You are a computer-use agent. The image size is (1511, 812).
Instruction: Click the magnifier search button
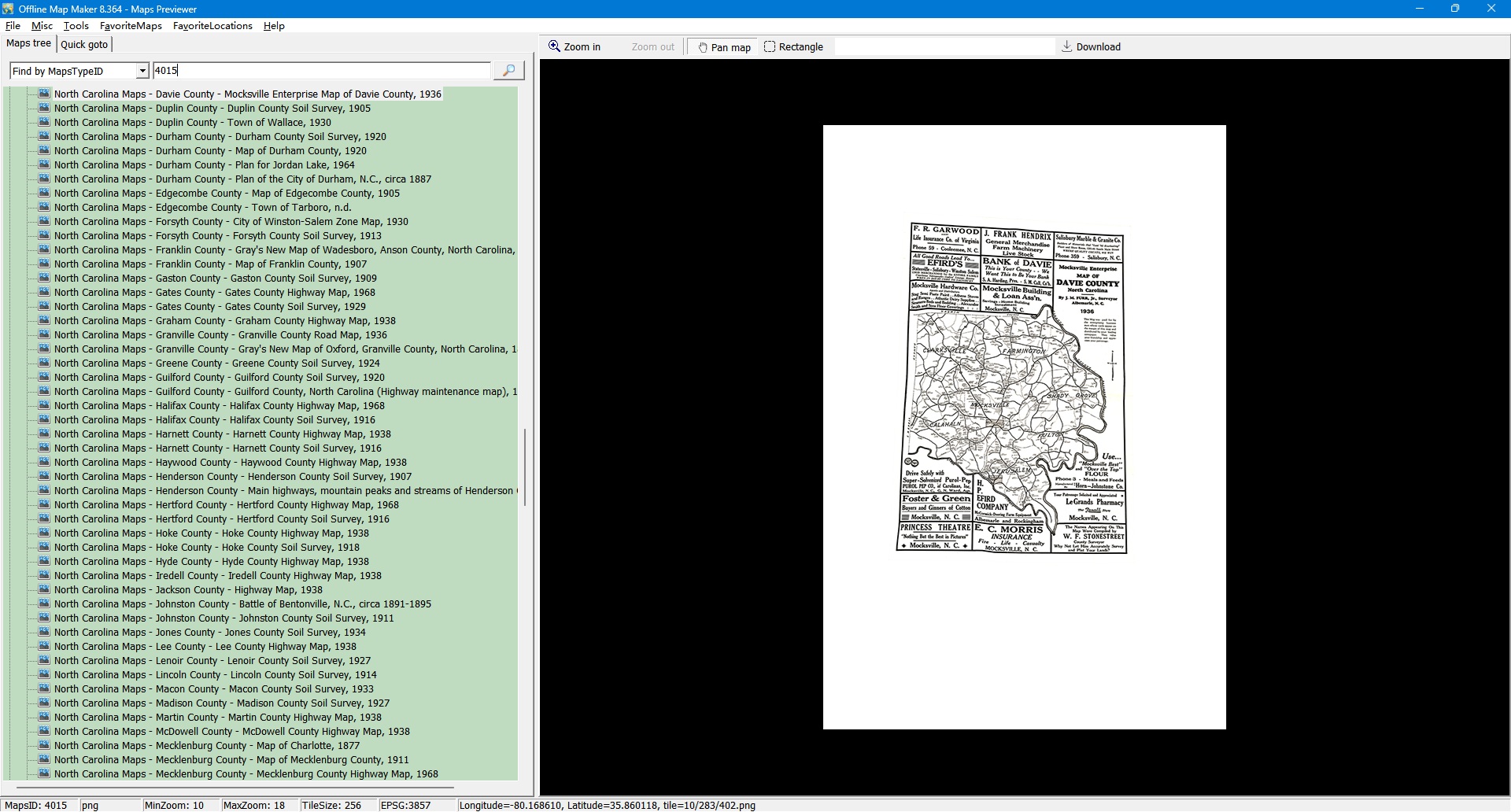coord(508,71)
